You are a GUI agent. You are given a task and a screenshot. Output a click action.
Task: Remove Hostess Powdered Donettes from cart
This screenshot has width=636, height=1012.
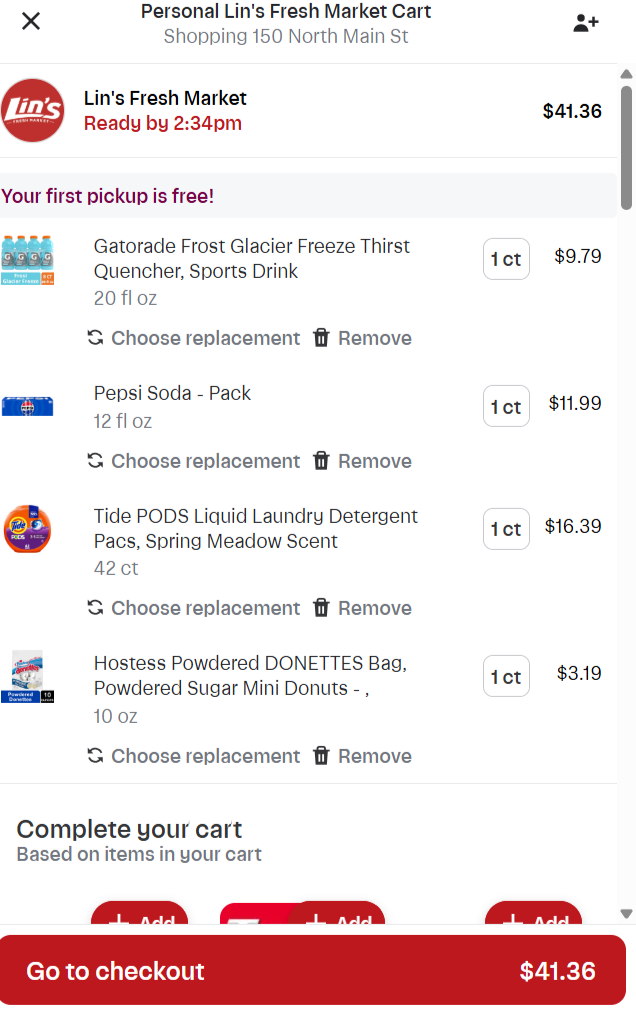[362, 756]
